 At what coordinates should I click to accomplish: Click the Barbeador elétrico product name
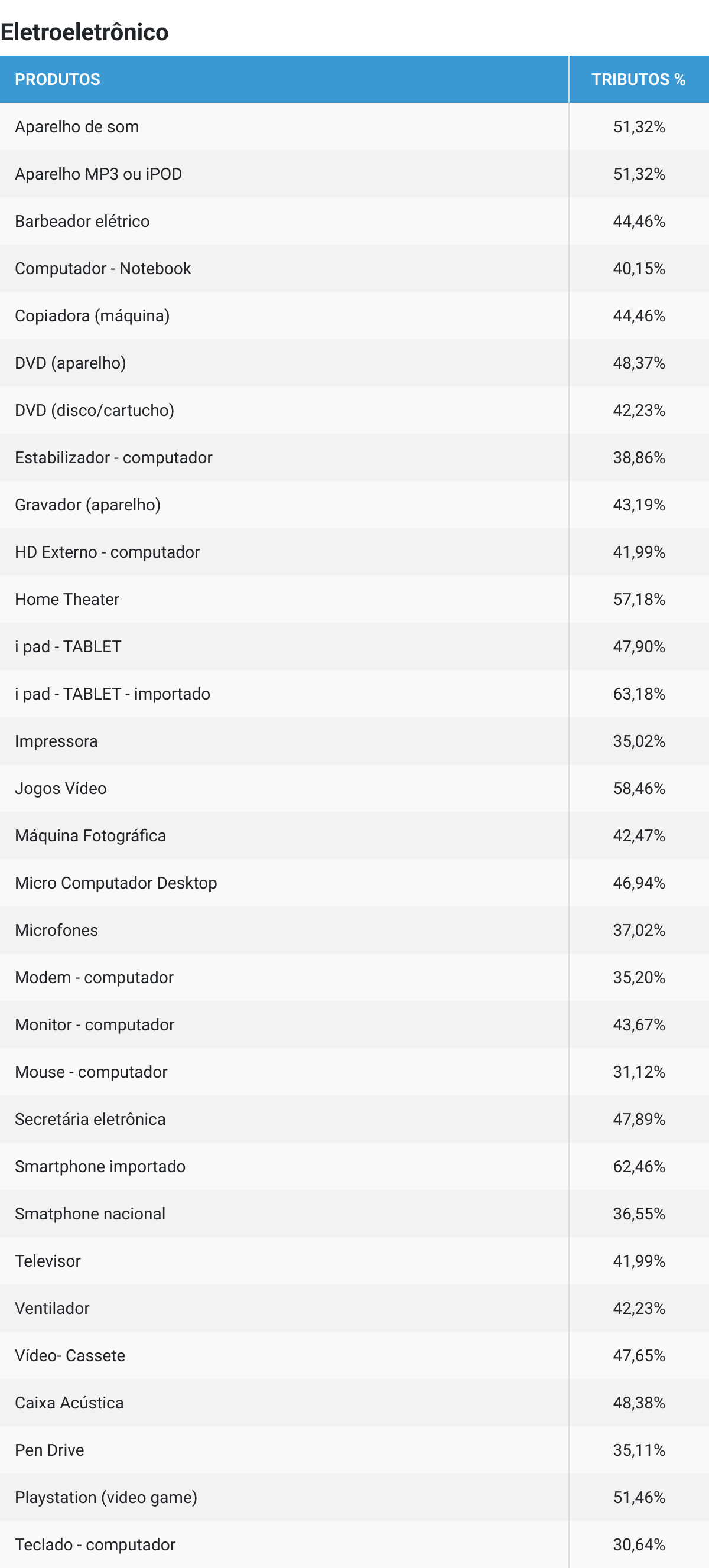[82, 221]
